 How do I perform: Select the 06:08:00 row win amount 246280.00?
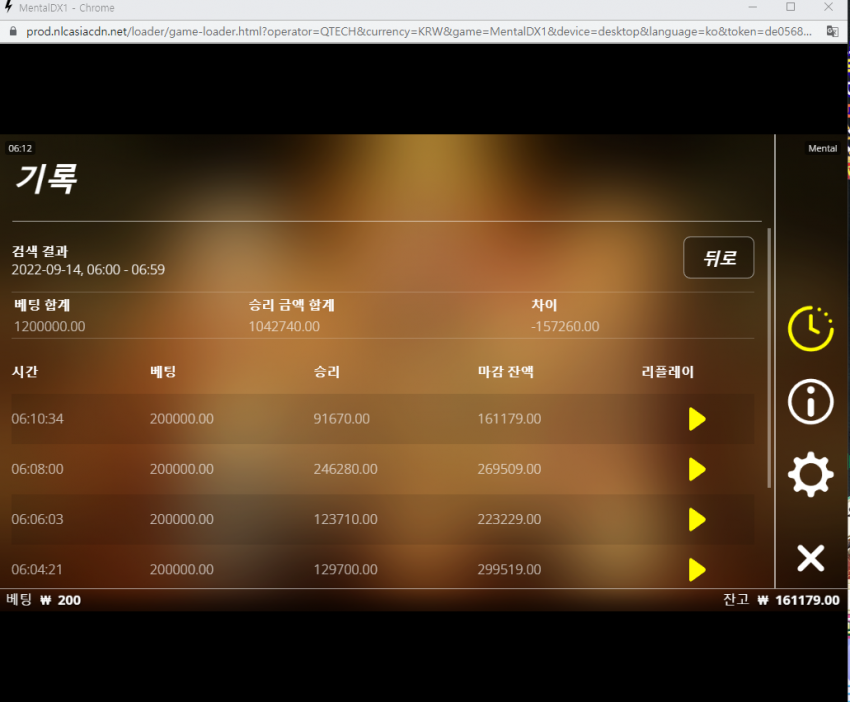click(345, 469)
